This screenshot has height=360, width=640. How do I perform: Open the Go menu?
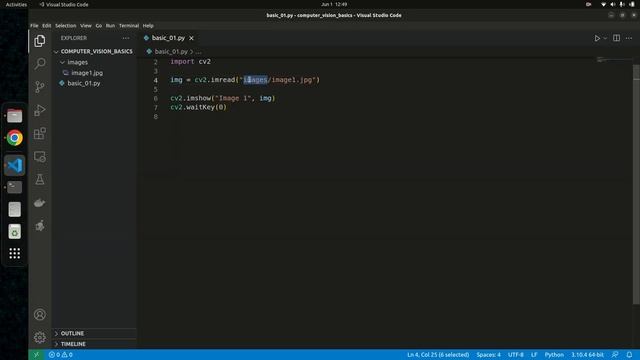(98, 25)
